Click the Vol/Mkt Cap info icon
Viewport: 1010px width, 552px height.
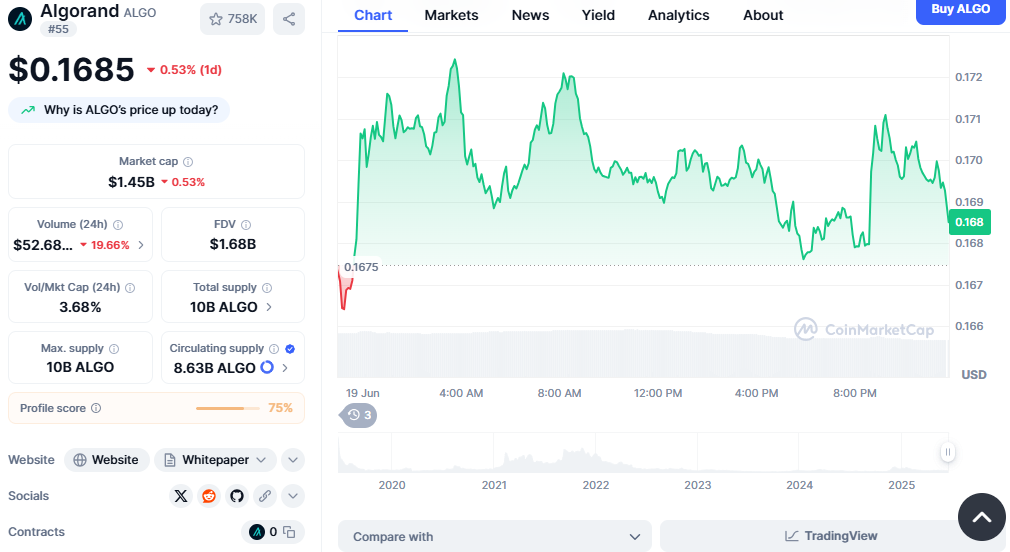click(130, 288)
